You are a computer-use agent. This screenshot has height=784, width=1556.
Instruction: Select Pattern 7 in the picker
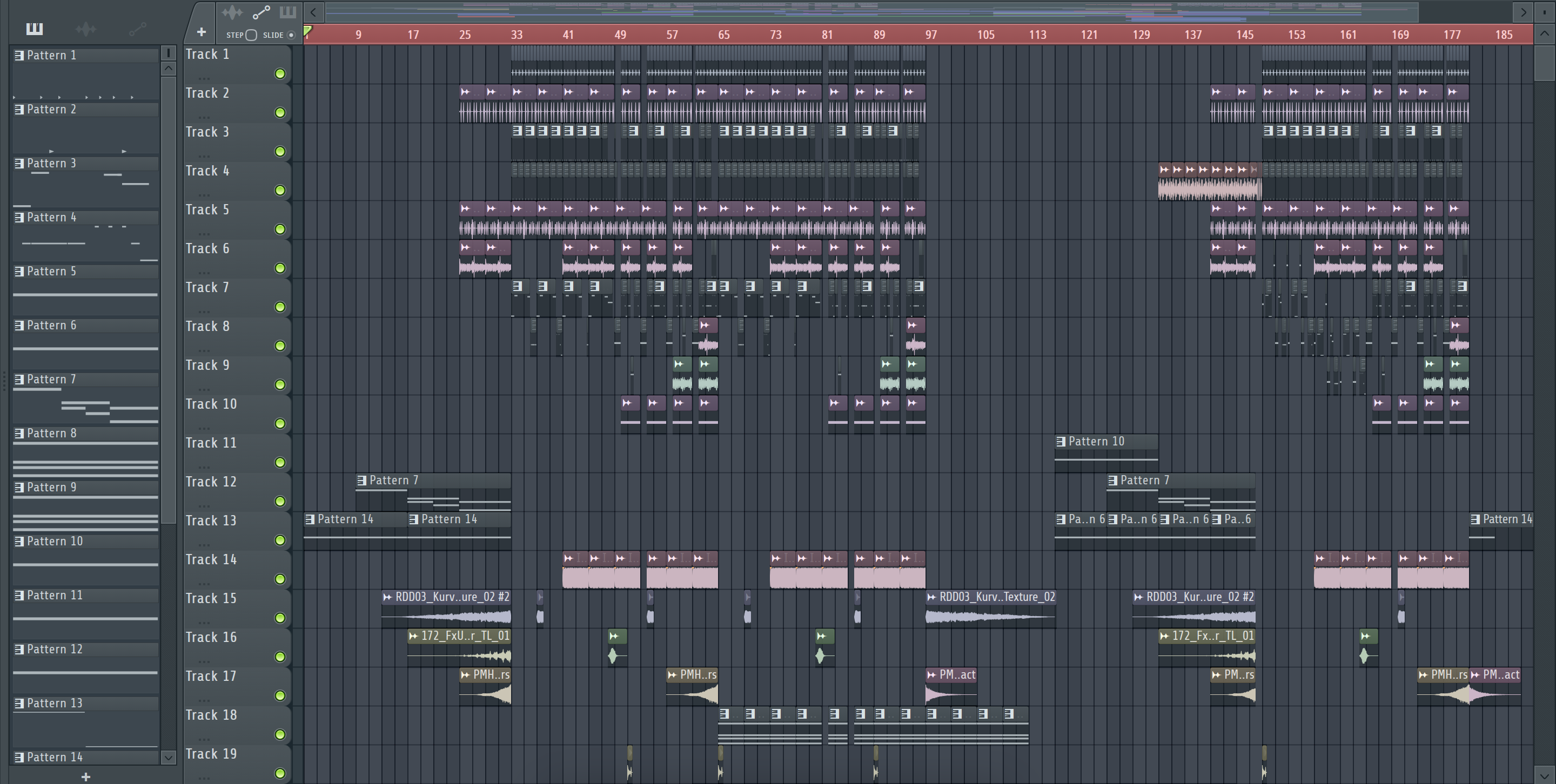click(85, 400)
